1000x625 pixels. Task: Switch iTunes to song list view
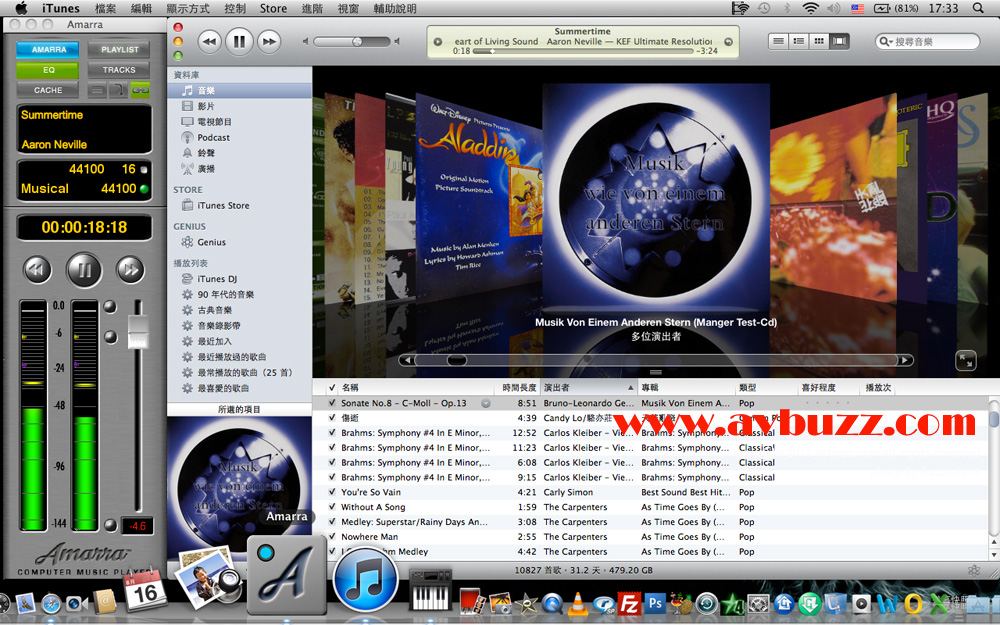point(778,41)
